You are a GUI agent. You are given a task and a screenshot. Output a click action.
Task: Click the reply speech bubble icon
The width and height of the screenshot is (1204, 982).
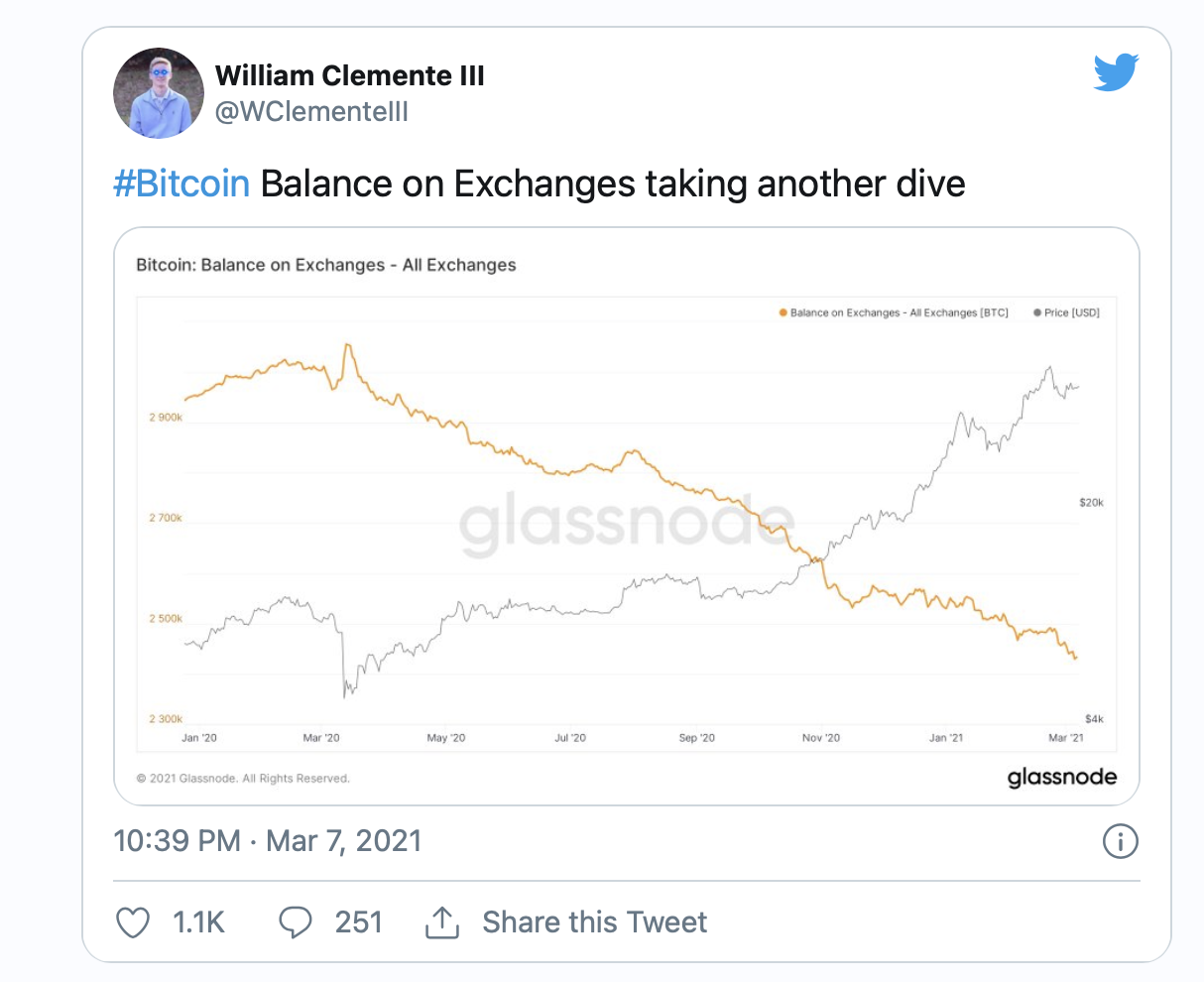tap(296, 922)
